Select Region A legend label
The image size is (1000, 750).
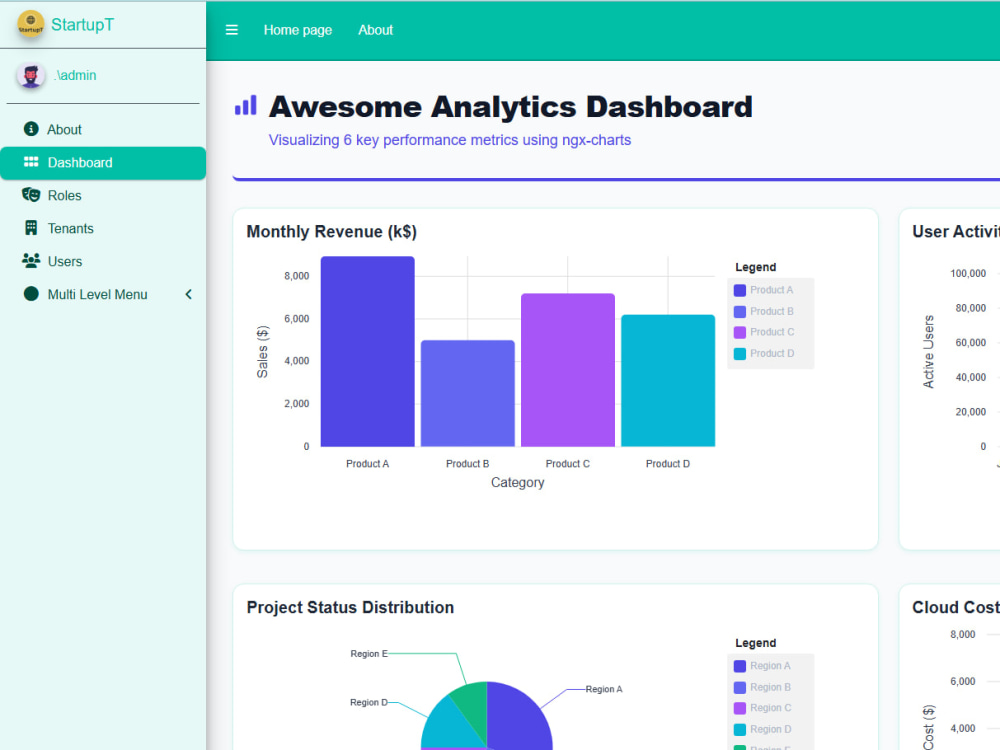tap(770, 666)
